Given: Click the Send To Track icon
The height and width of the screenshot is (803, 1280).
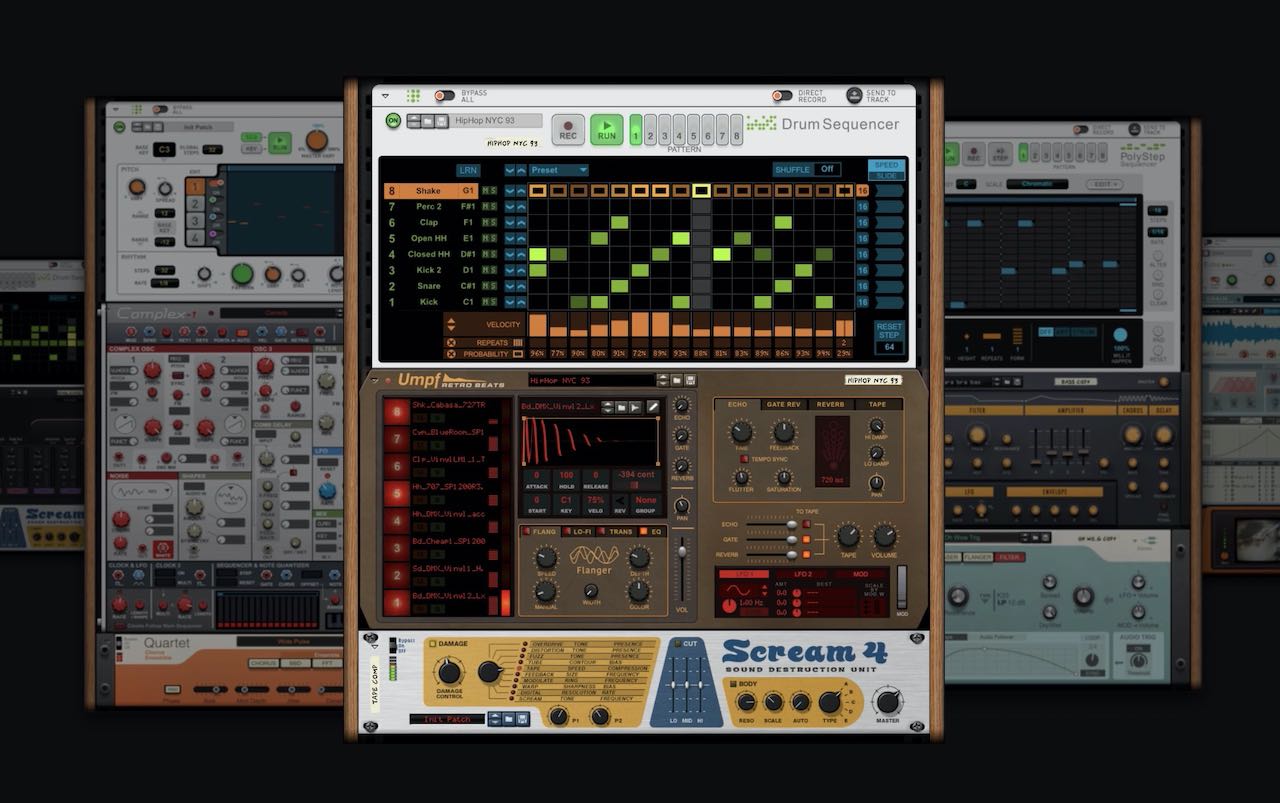Looking at the screenshot, I should point(855,95).
